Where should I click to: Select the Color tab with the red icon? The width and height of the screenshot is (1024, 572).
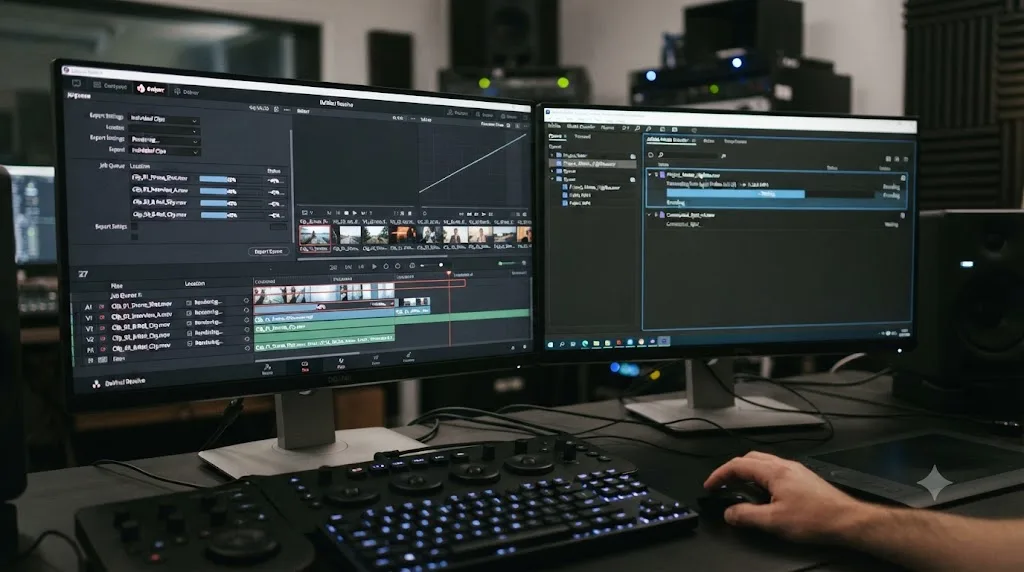[x=150, y=89]
